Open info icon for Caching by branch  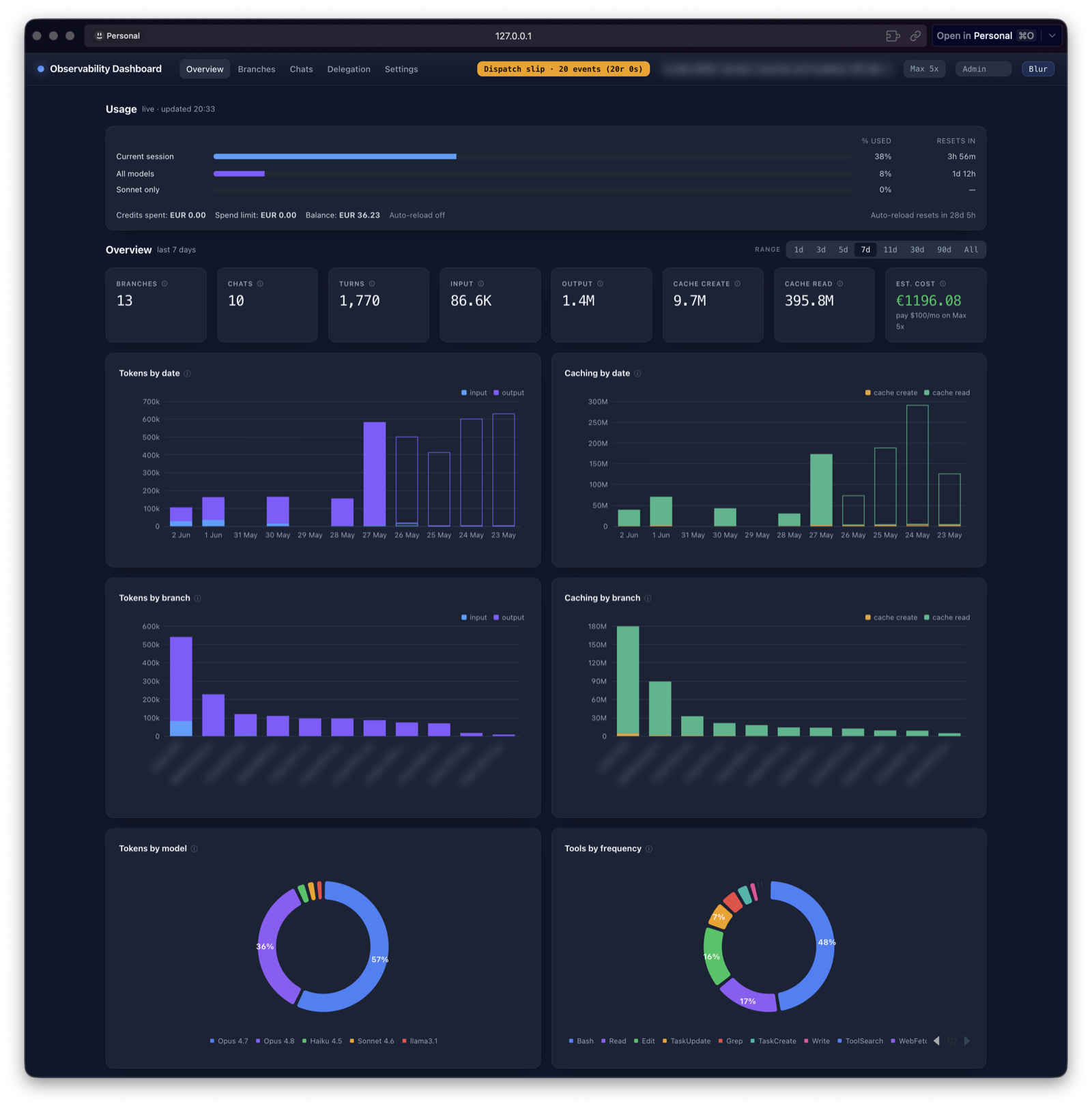coord(648,598)
